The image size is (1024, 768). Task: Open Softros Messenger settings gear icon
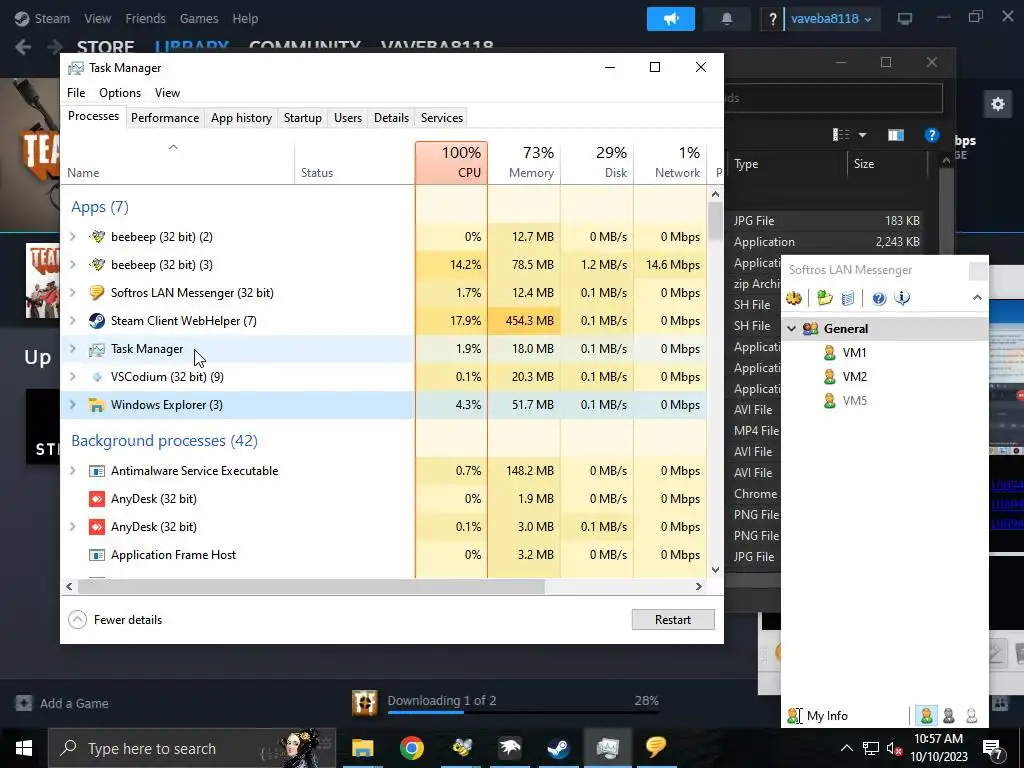tap(793, 298)
